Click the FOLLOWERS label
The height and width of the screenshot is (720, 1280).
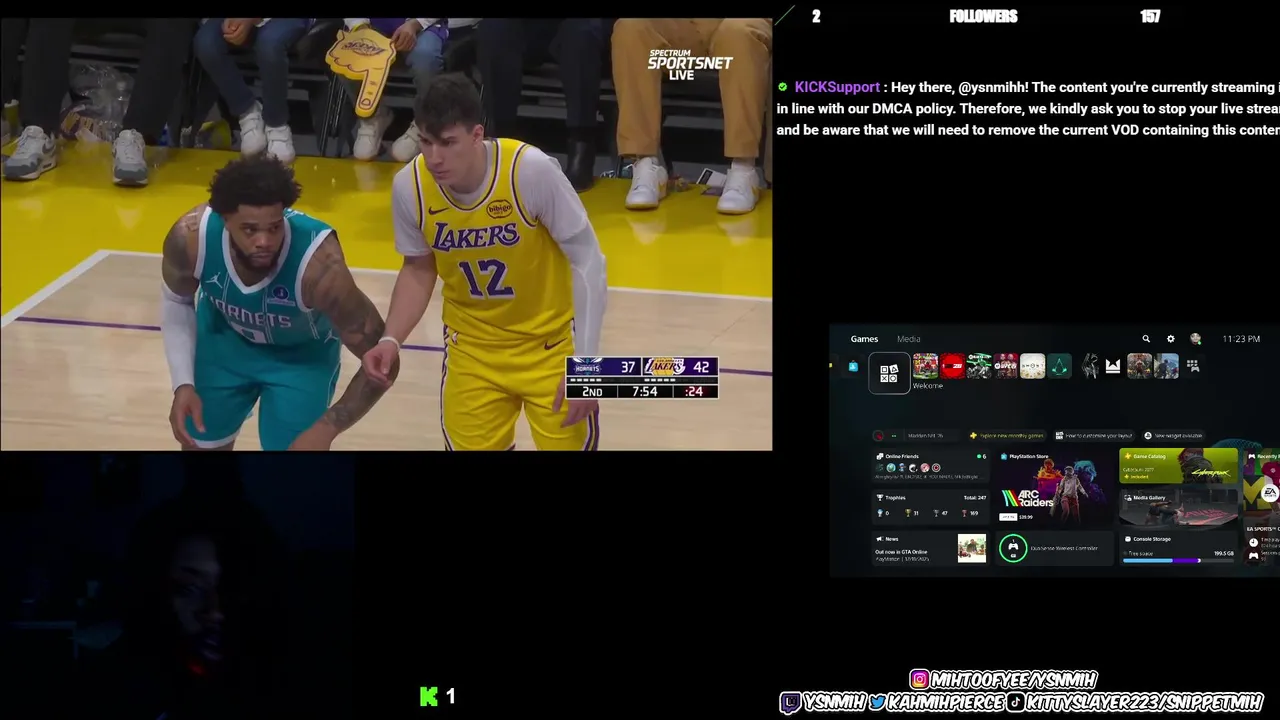(983, 16)
